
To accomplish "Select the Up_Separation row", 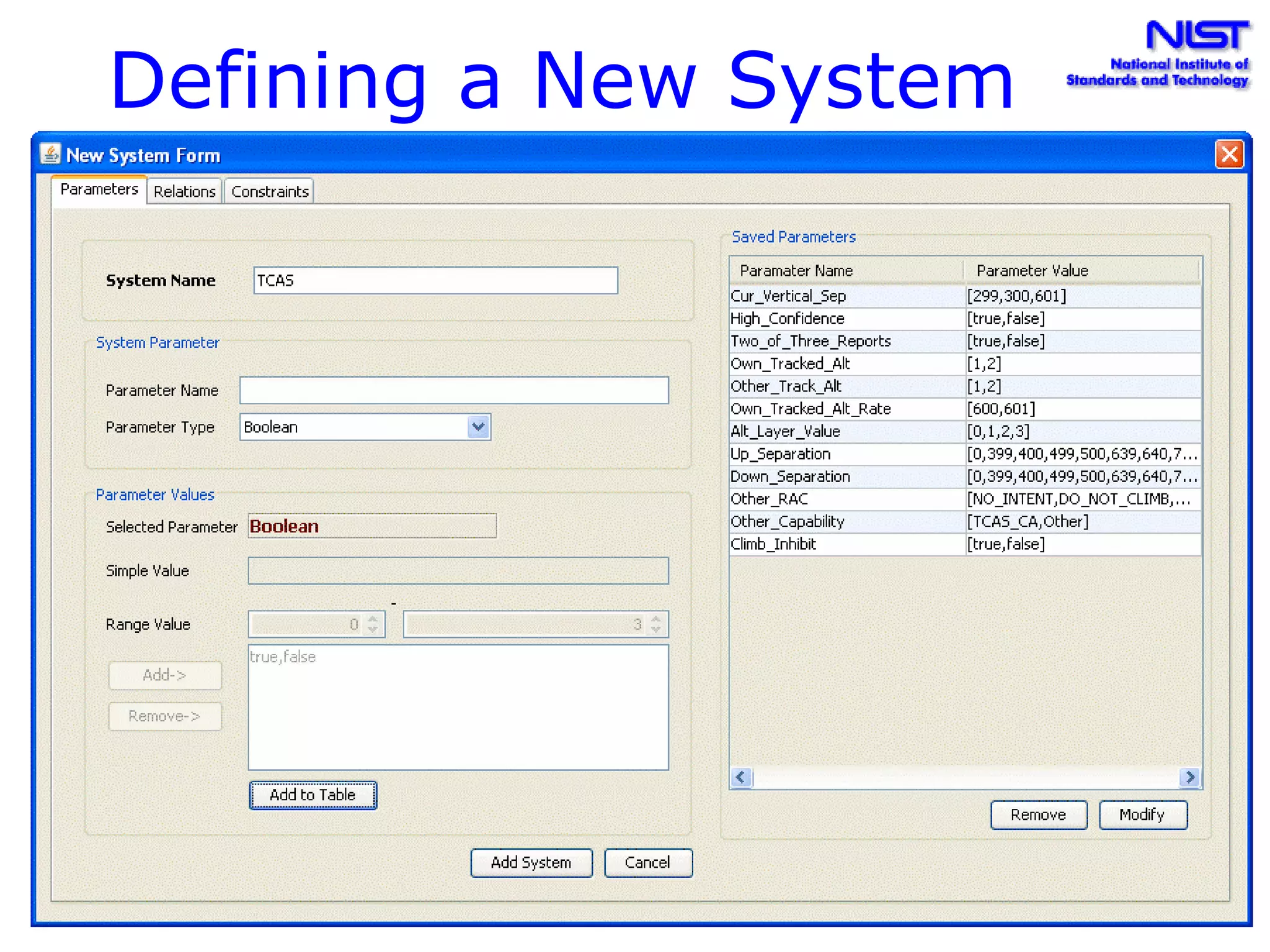I will point(966,454).
